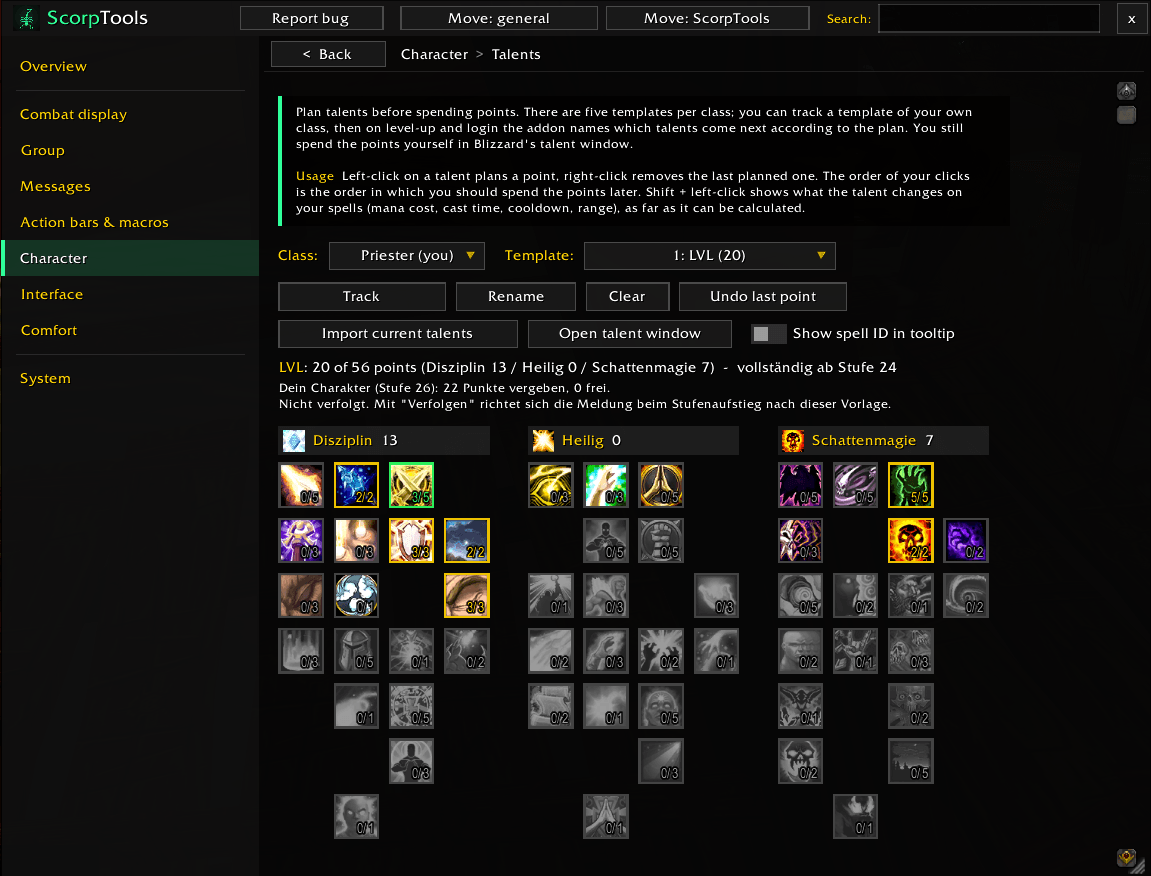The width and height of the screenshot is (1151, 876).
Task: Select the orange flame 0/5 Disziplin talent
Action: [x=301, y=485]
